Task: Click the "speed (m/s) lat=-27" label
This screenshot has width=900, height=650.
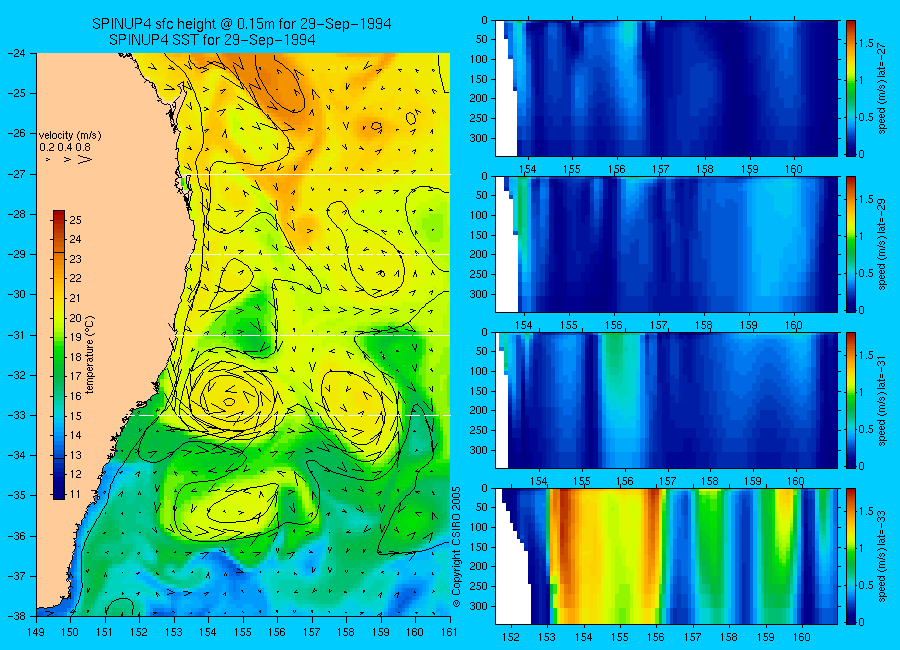Action: 882,88
